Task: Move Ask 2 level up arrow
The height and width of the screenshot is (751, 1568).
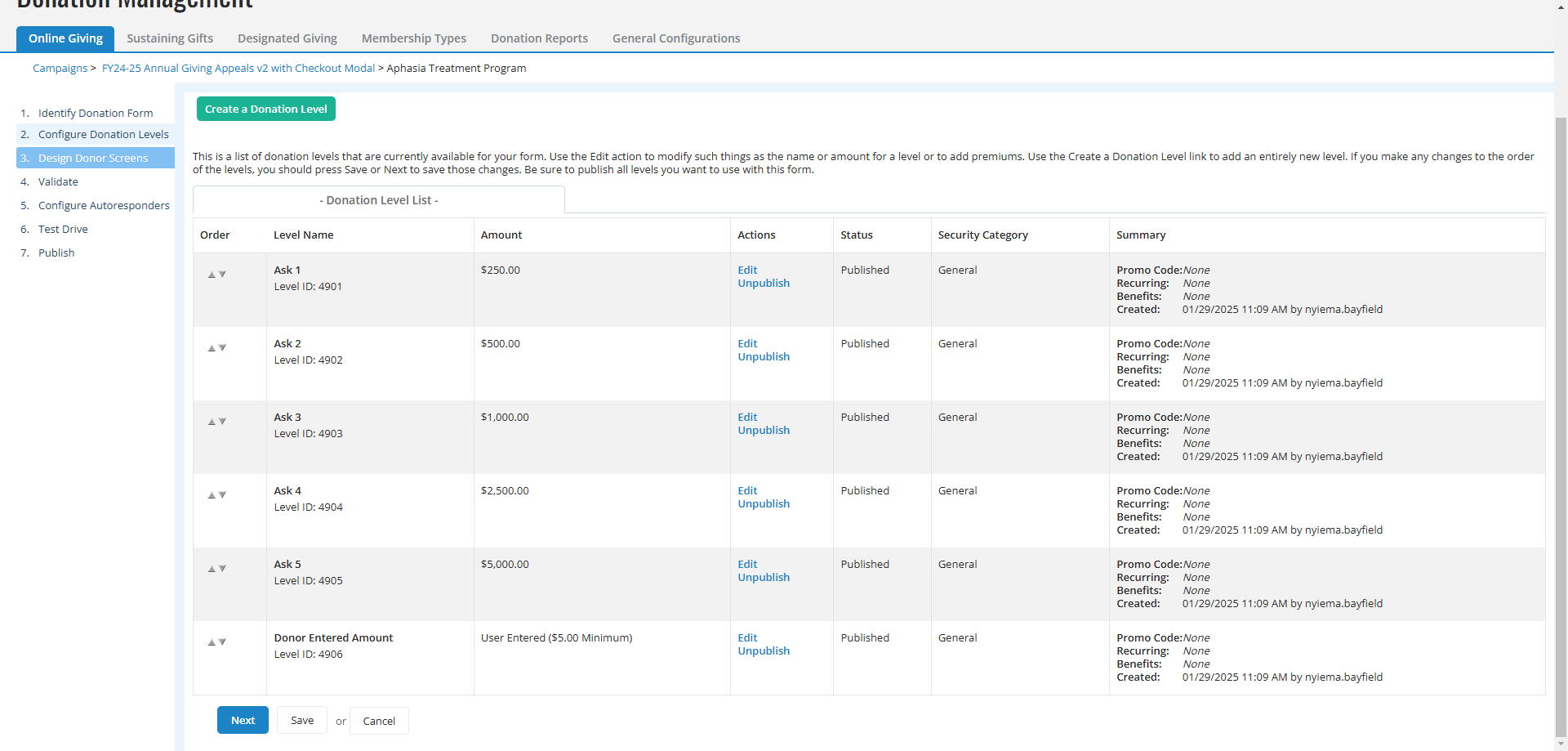Action: click(212, 348)
